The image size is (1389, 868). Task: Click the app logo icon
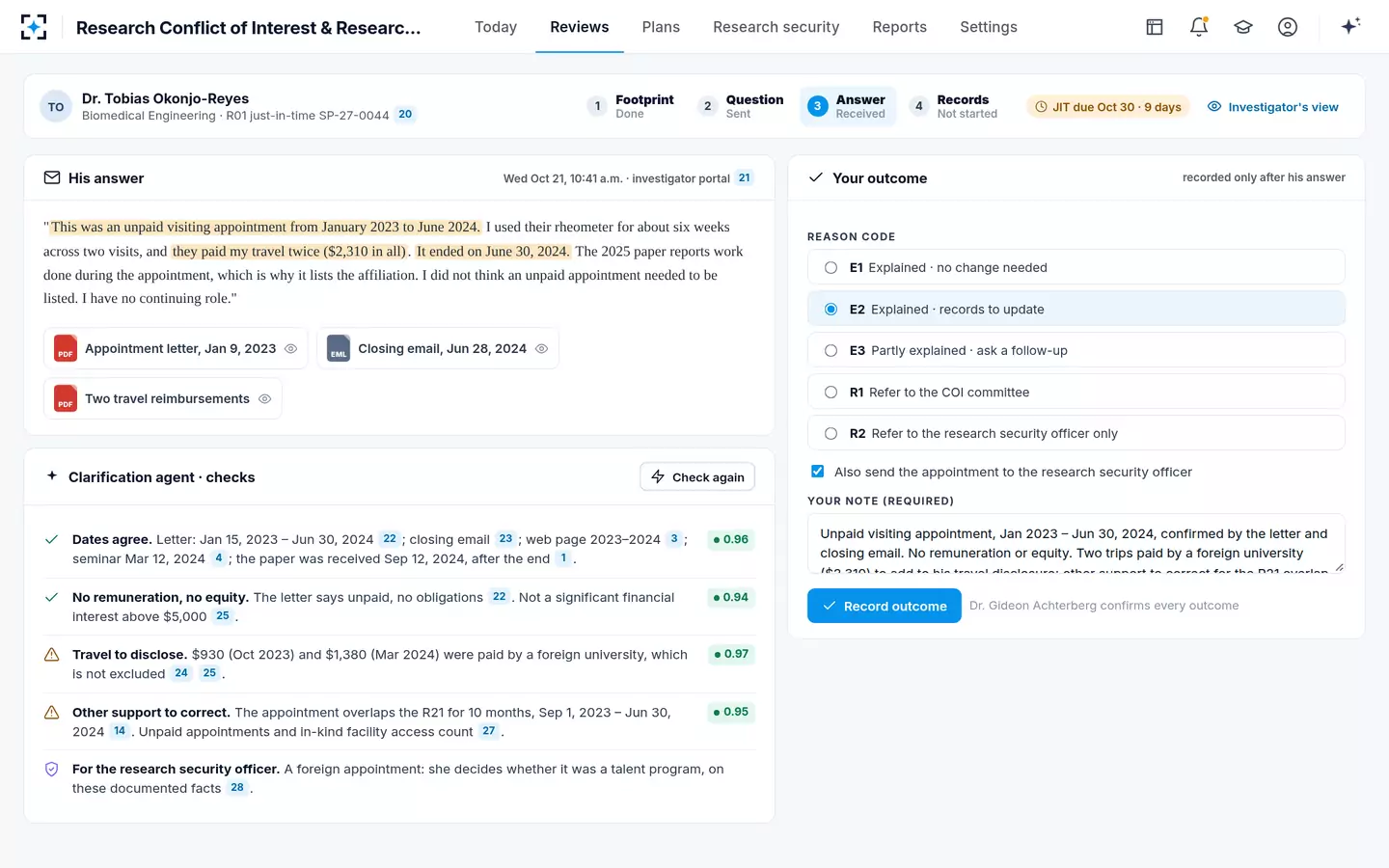tap(34, 27)
